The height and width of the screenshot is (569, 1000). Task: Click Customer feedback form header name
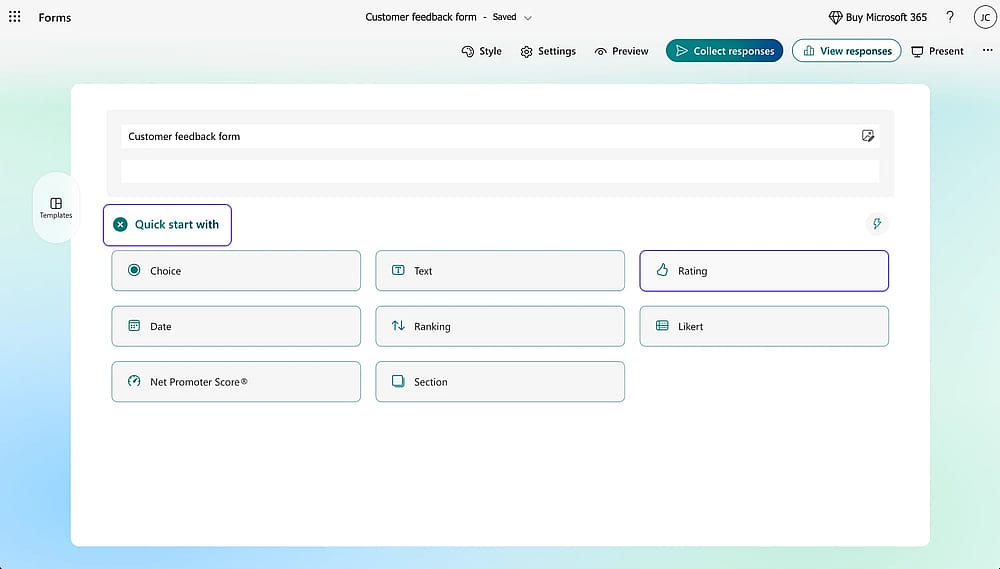tap(420, 17)
